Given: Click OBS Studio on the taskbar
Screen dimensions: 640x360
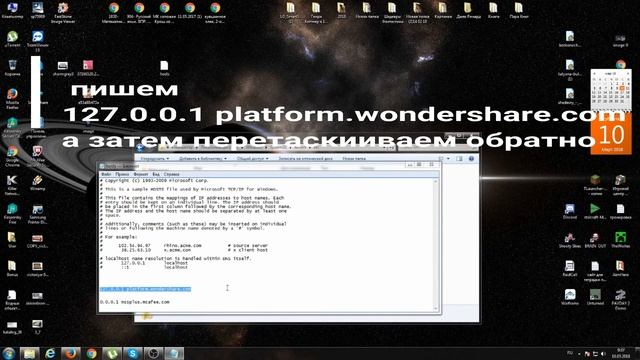Looking at the screenshot, I should click(153, 353).
